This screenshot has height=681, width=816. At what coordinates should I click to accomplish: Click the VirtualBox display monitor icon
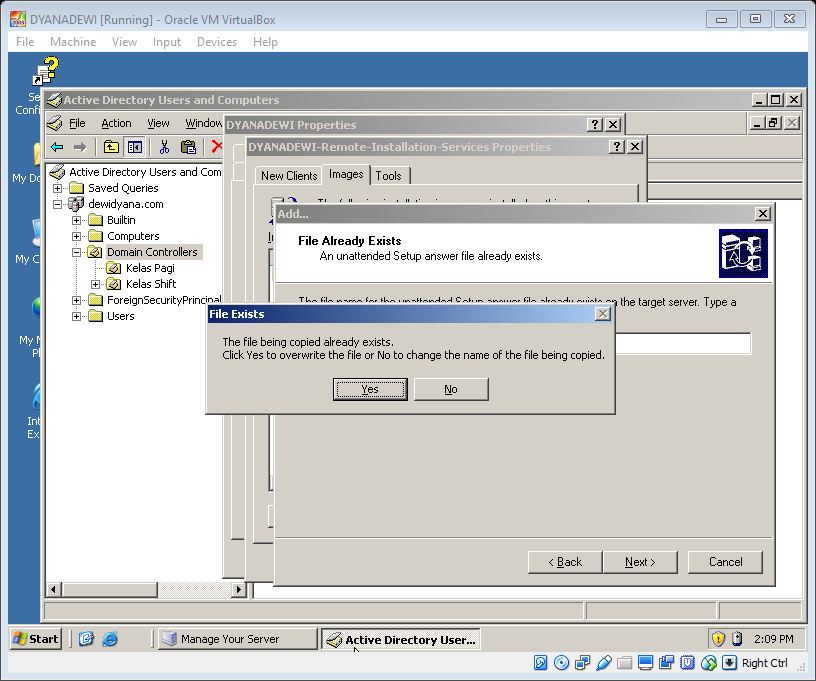pos(645,663)
